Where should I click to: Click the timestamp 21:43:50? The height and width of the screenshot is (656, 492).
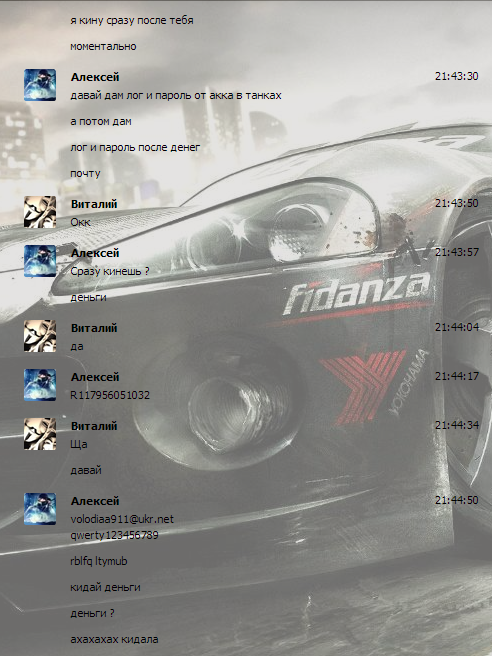pyautogui.click(x=456, y=203)
